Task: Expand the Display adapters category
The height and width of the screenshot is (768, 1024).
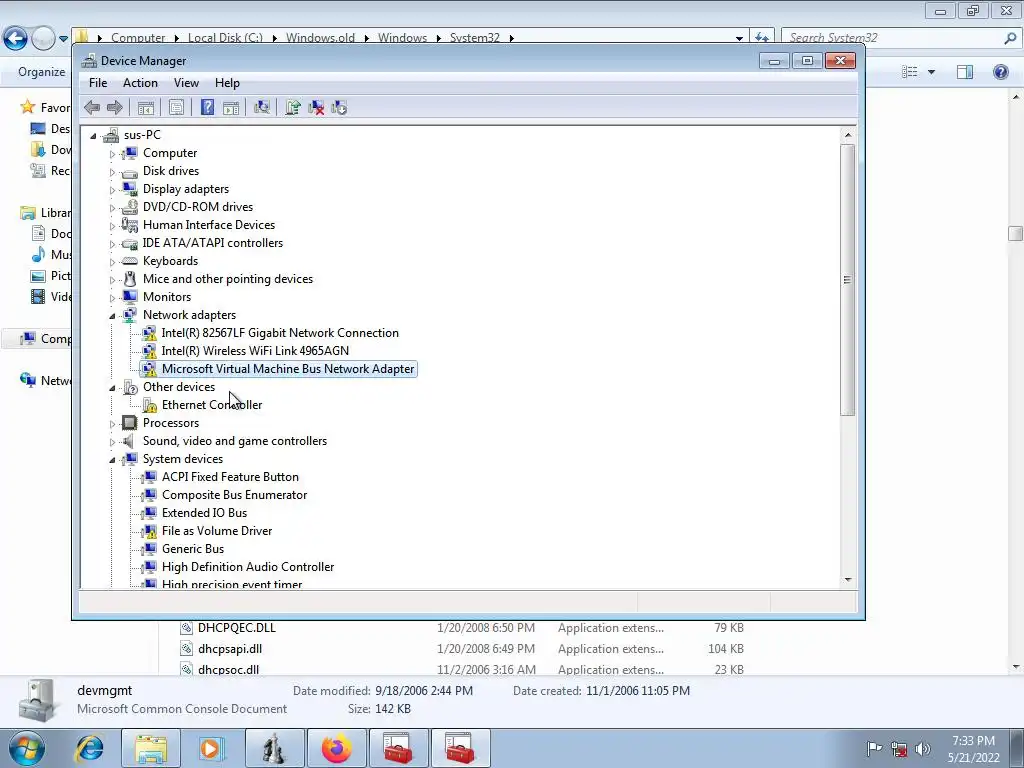Action: point(112,190)
